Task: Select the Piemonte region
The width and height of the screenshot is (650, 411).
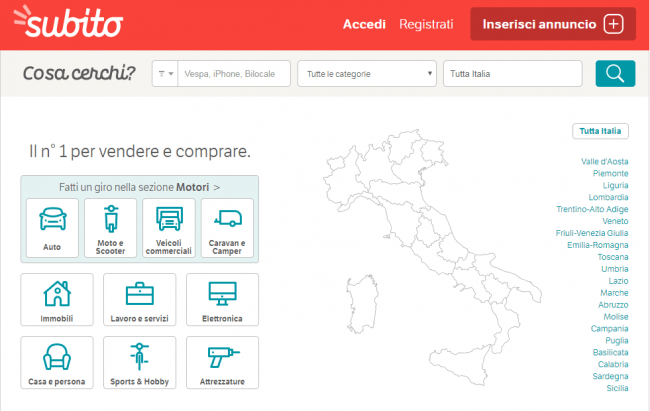Action: click(610, 173)
